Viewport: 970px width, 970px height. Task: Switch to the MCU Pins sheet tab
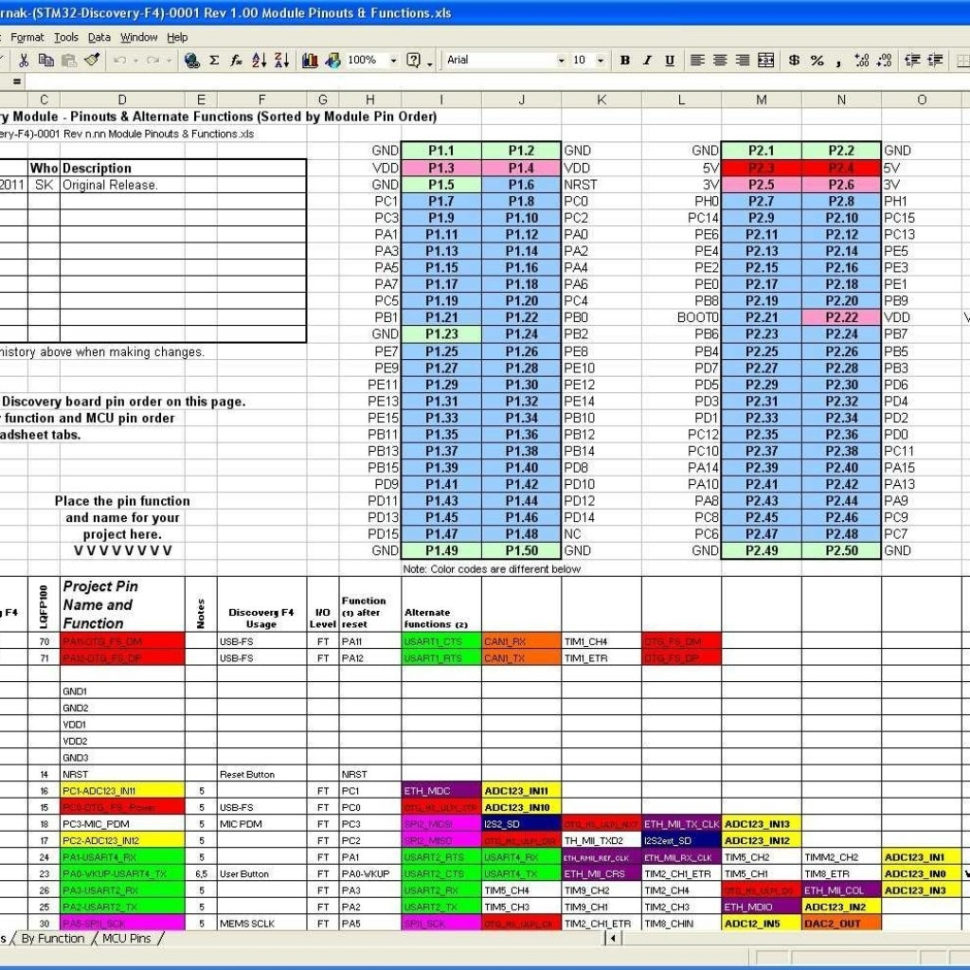[125, 939]
